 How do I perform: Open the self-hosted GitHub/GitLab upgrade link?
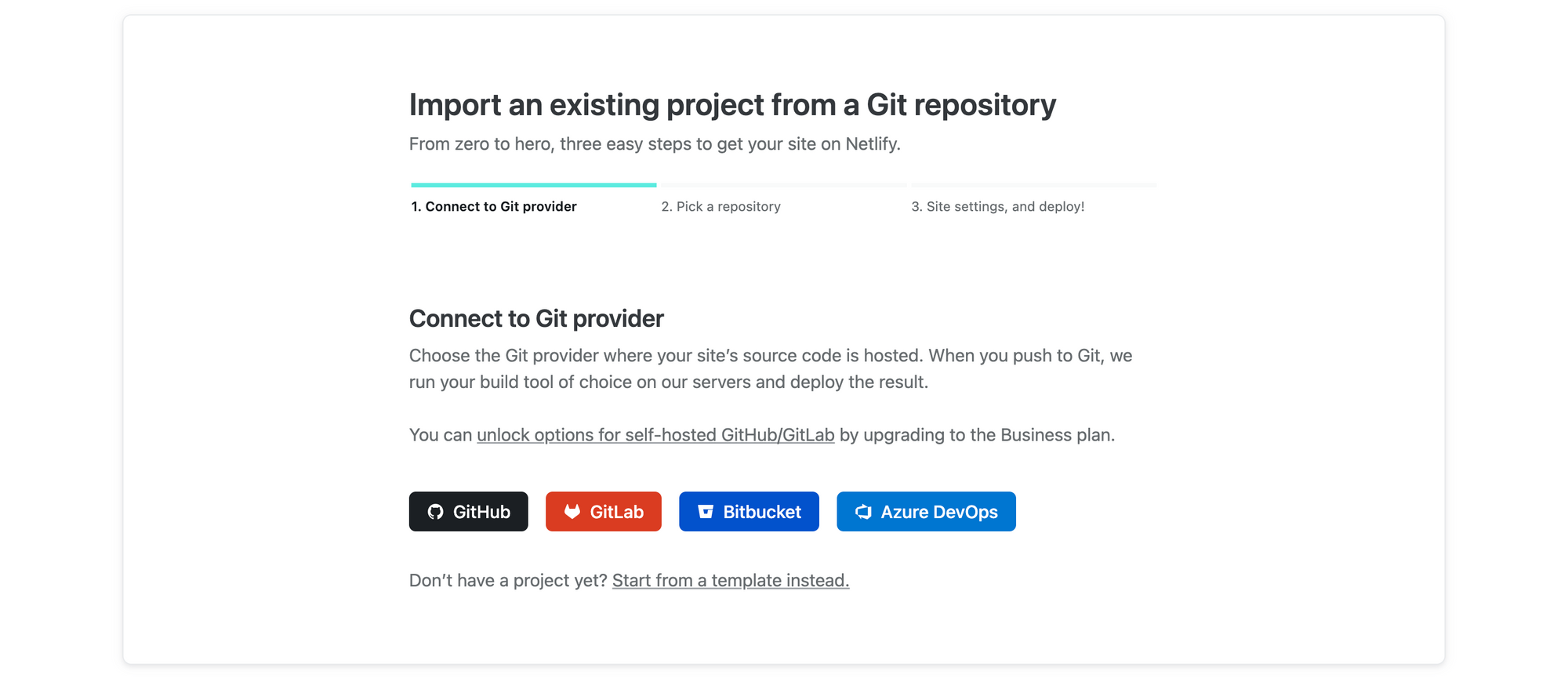[655, 434]
